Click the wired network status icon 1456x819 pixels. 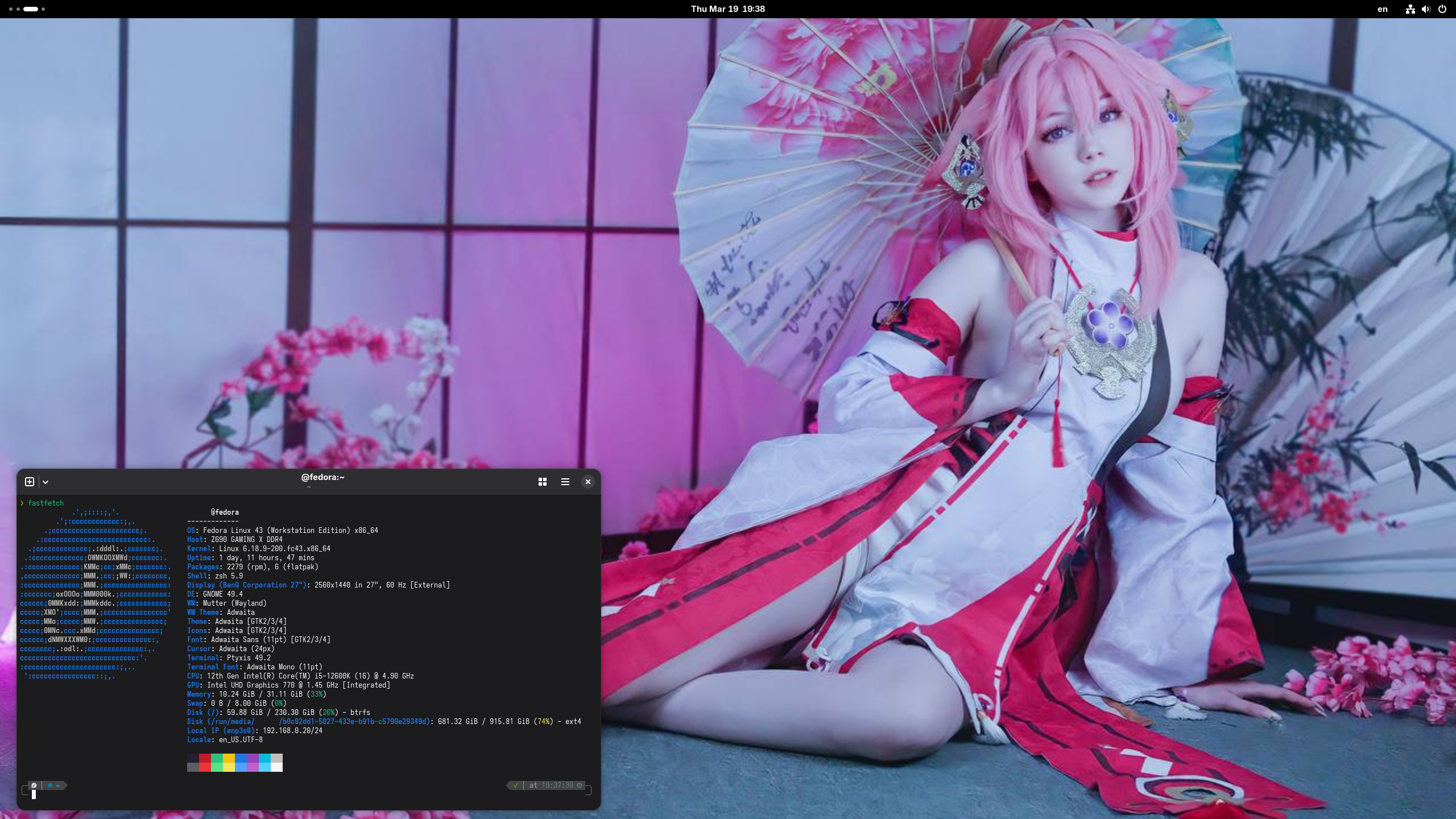[x=1410, y=9]
